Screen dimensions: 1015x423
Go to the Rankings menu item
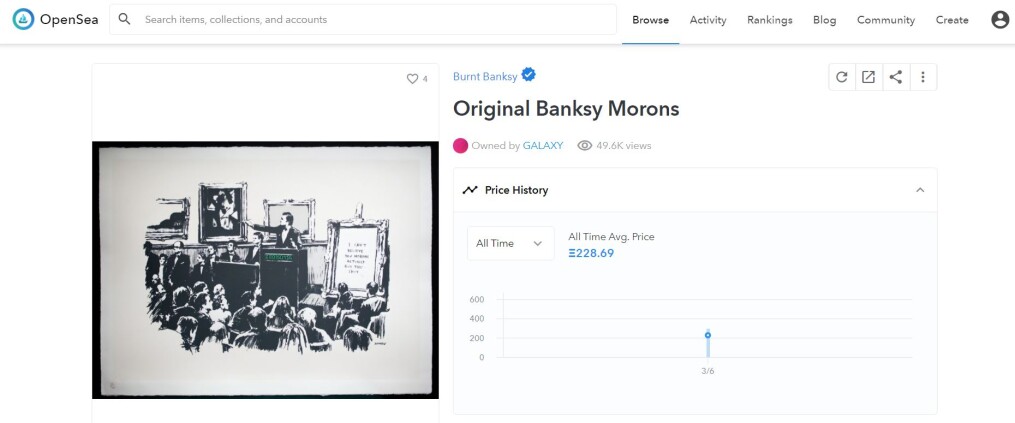(x=770, y=20)
